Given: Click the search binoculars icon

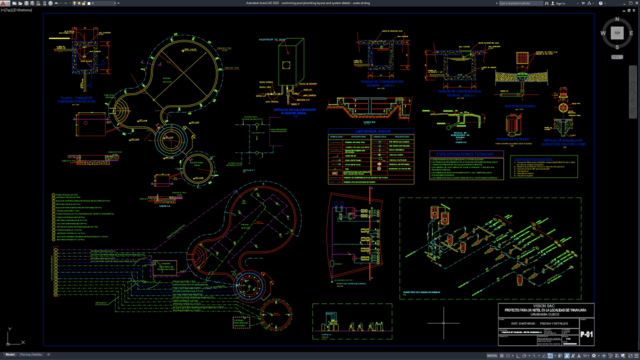Looking at the screenshot, I should click(547, 3).
